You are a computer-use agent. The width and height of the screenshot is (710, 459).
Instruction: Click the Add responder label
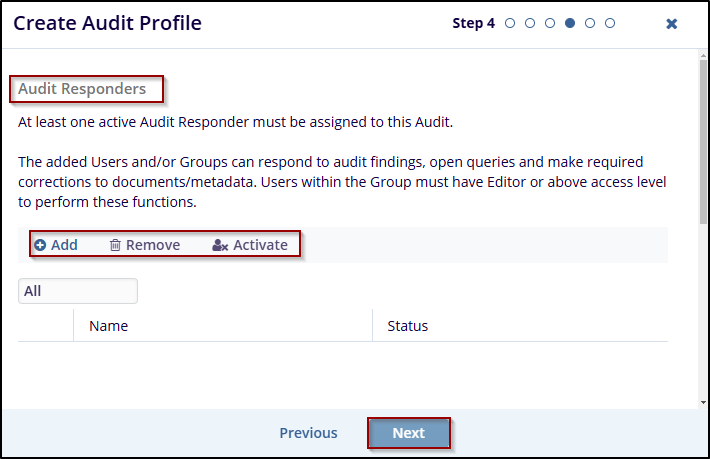tap(64, 245)
